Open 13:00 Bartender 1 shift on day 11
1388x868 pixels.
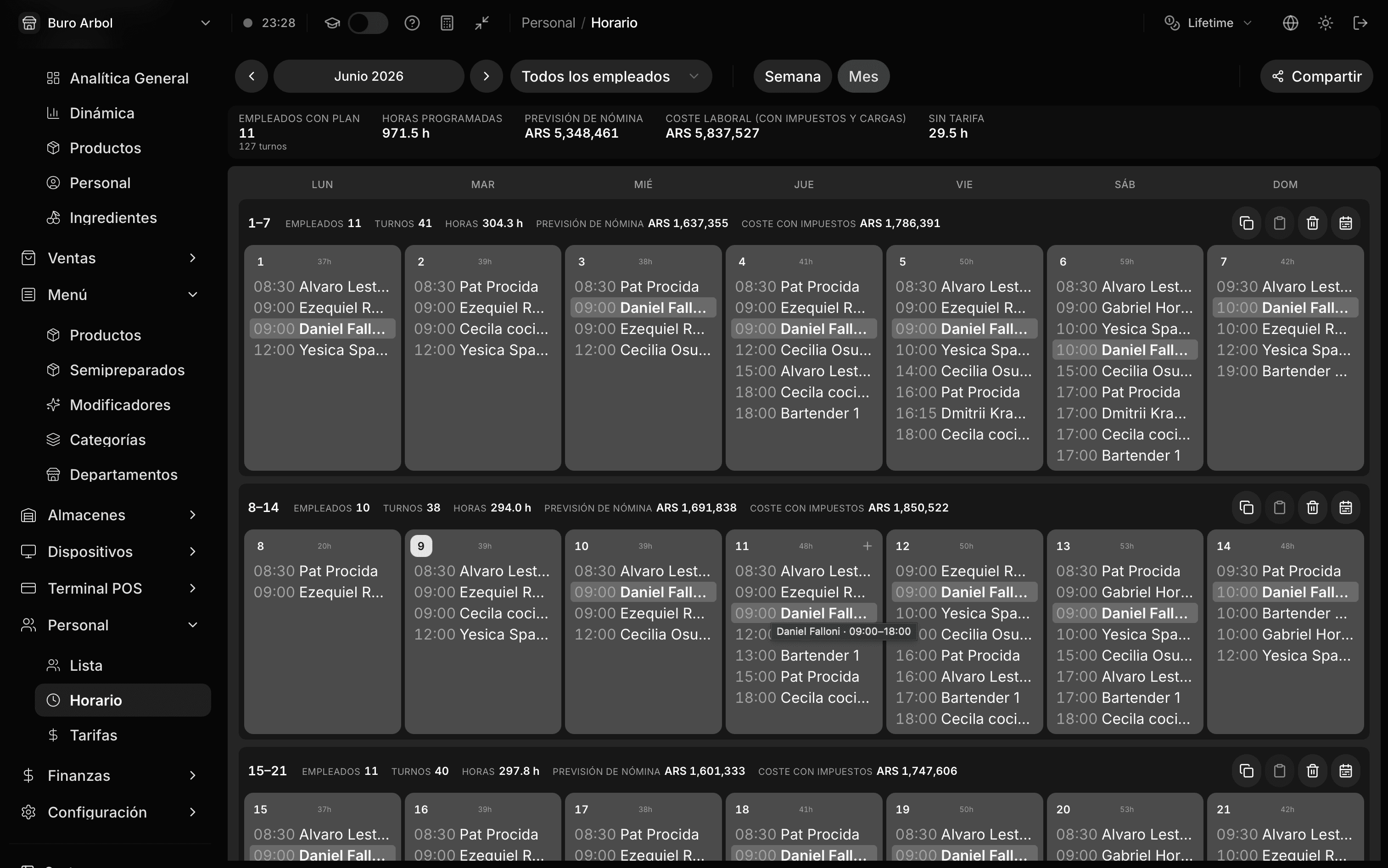(x=803, y=656)
